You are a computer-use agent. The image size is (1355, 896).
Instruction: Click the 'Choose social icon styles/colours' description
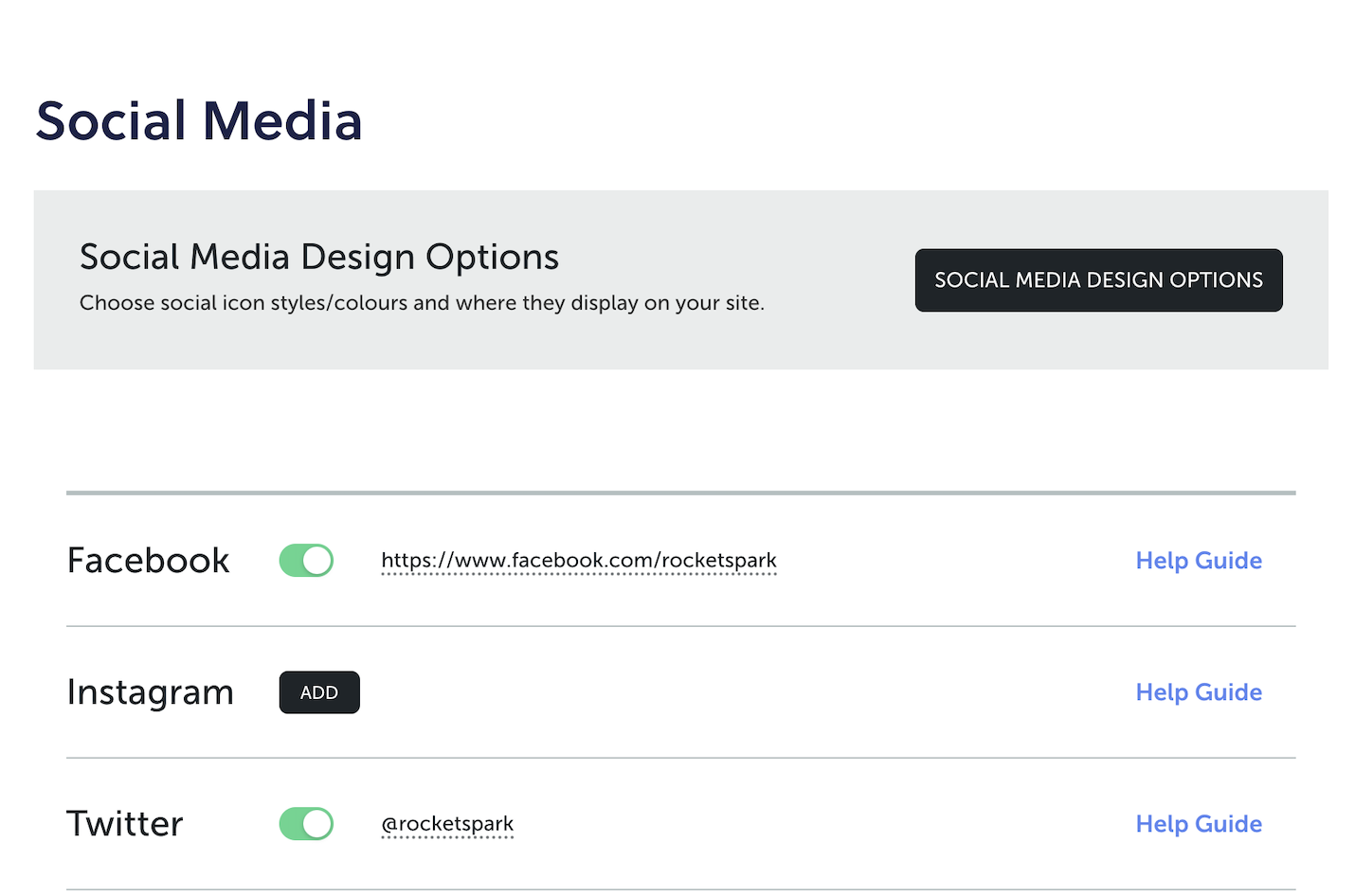click(422, 303)
